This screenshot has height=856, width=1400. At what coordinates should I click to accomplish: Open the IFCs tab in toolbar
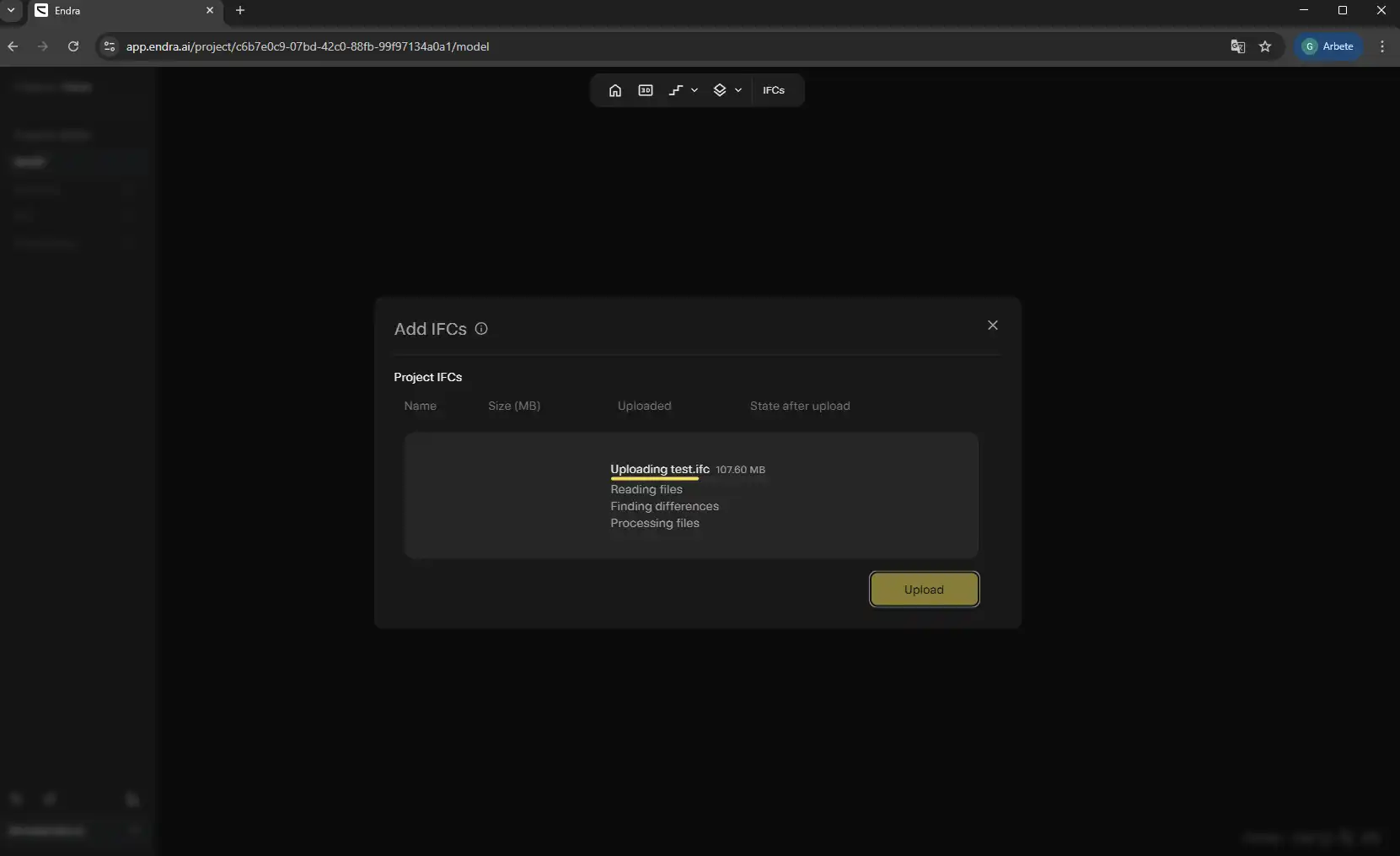pyautogui.click(x=773, y=90)
